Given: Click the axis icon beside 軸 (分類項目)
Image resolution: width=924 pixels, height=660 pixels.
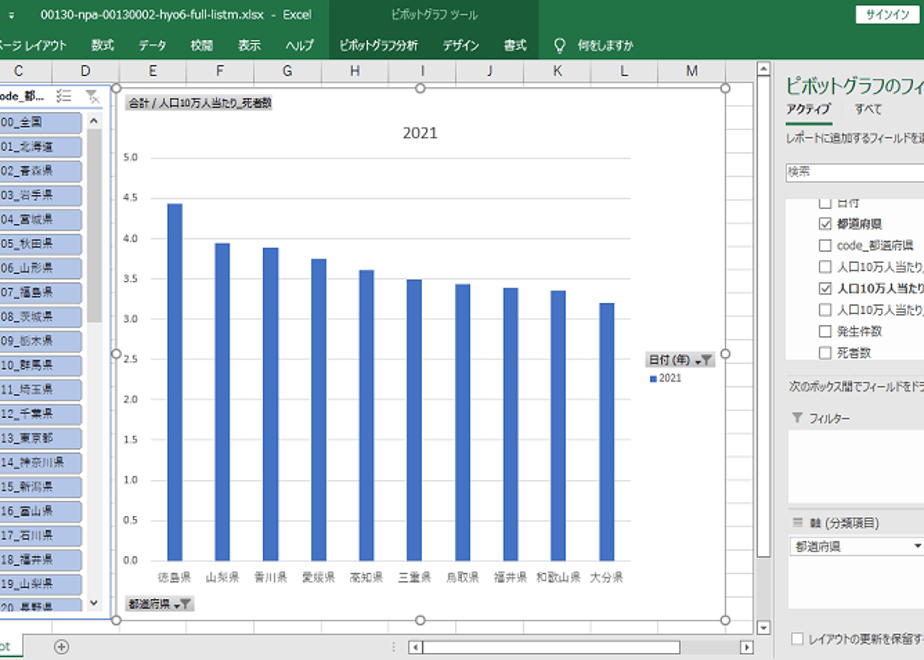Looking at the screenshot, I should [x=797, y=522].
